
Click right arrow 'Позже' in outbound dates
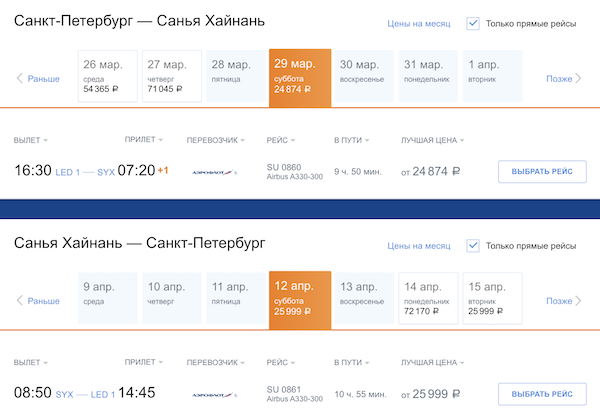point(563,78)
